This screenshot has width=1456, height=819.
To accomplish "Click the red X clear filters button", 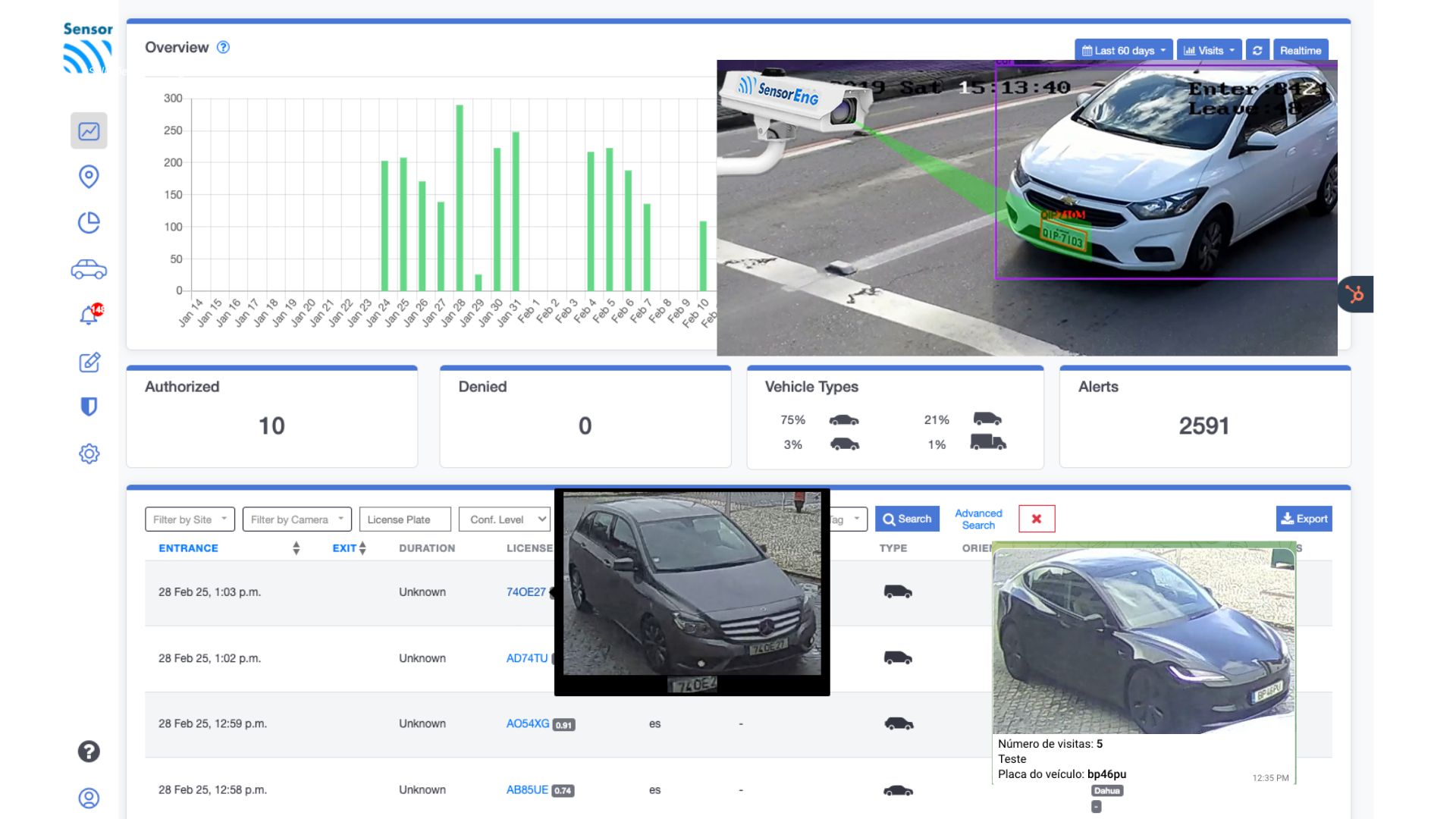I will click(x=1037, y=519).
